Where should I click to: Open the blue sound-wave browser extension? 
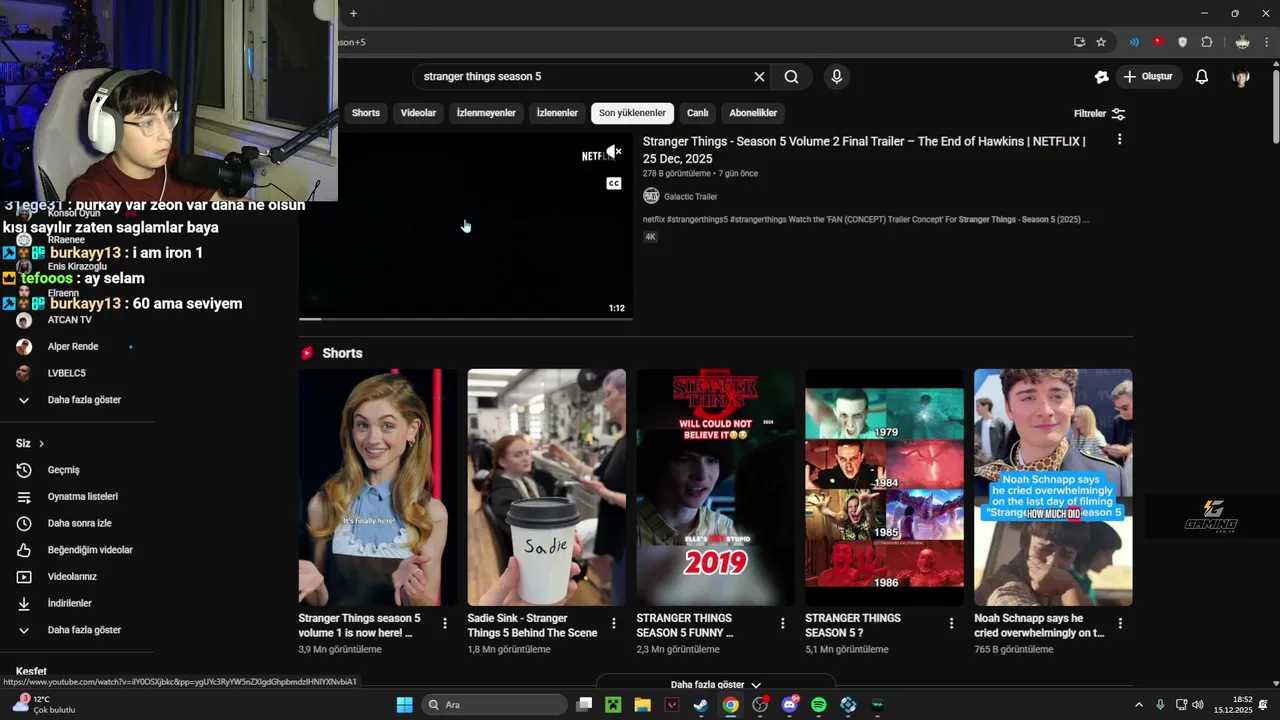coord(1134,42)
